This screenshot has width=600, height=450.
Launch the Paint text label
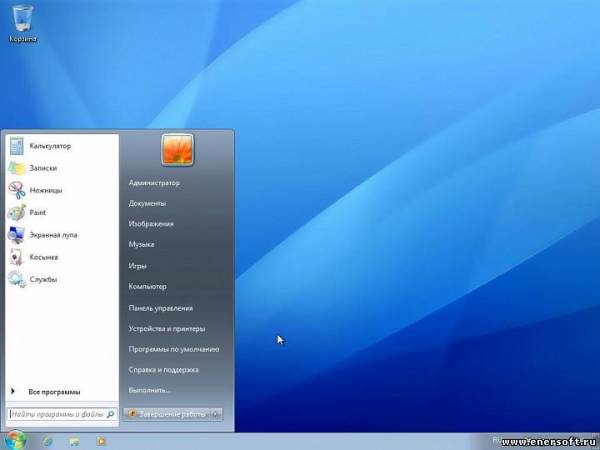click(38, 213)
